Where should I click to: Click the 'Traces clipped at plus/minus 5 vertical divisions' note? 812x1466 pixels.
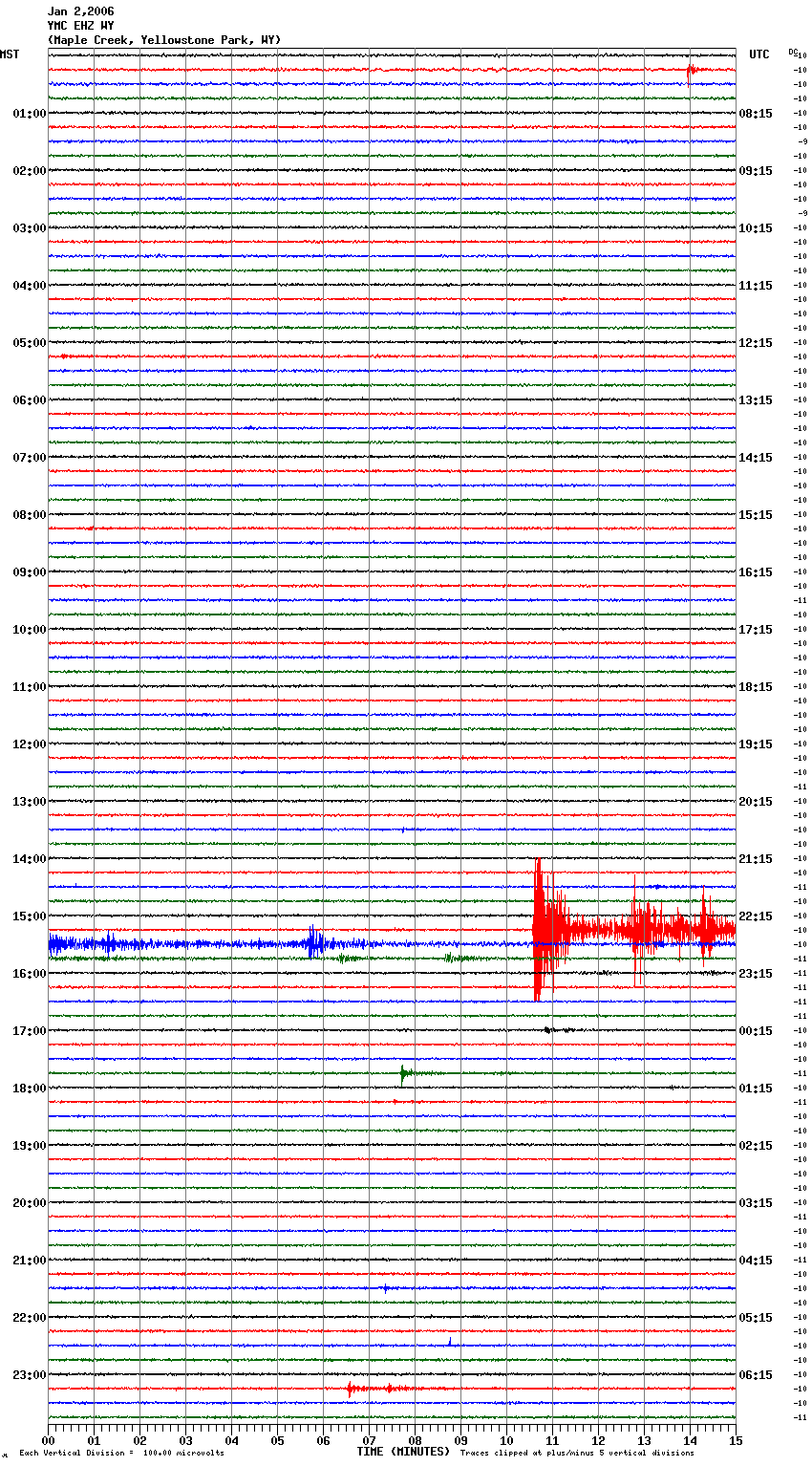(577, 1454)
